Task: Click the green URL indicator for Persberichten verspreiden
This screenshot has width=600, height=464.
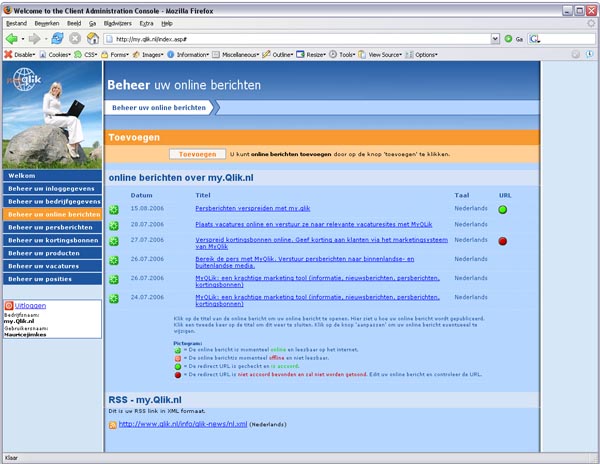Action: [x=503, y=210]
